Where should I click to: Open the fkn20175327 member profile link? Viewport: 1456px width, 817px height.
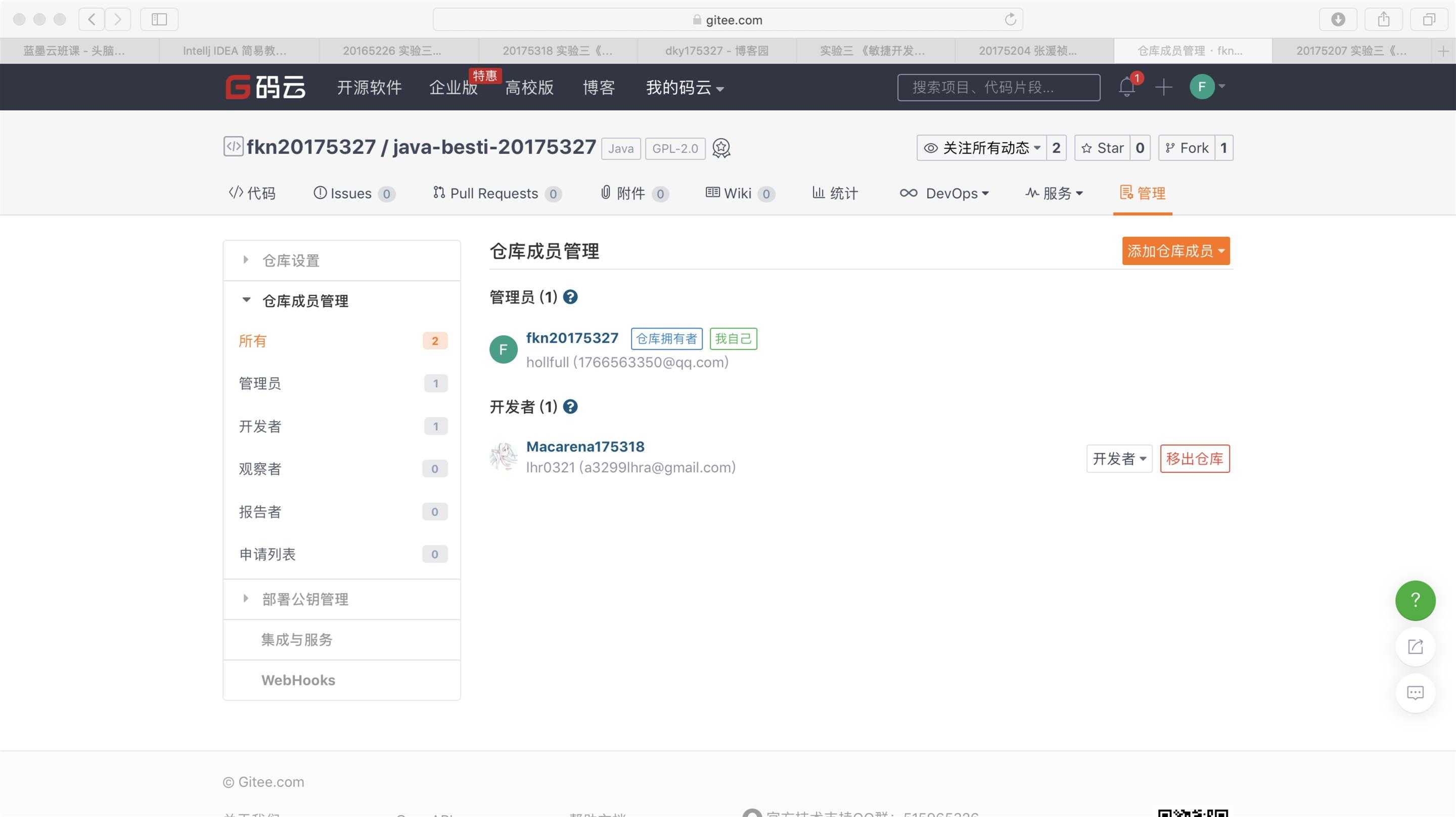pos(572,338)
